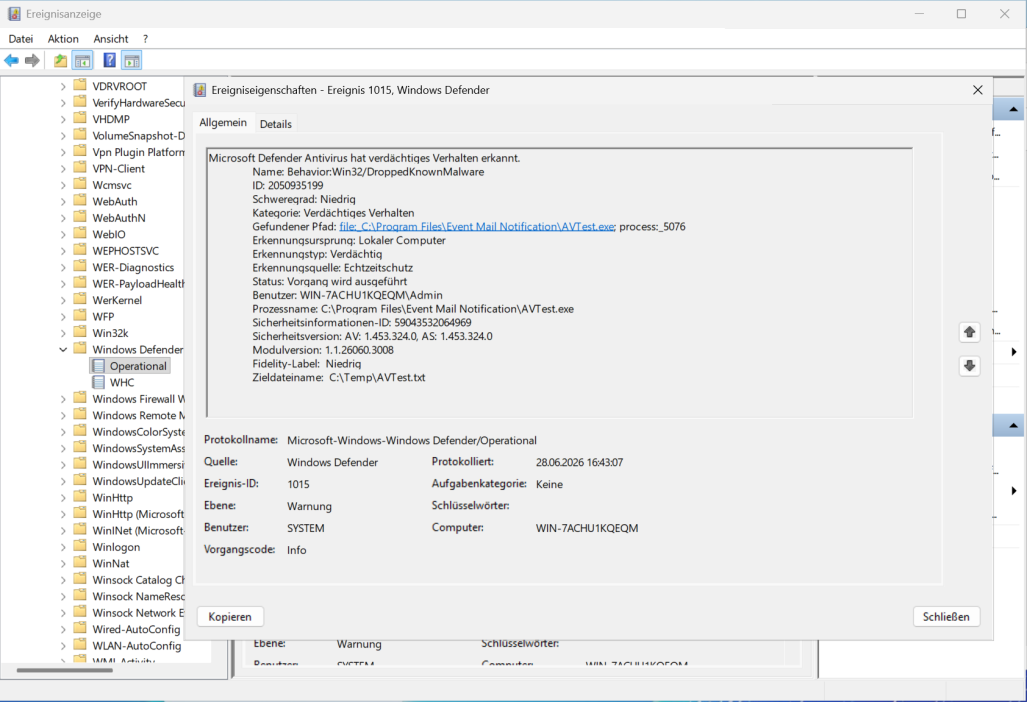Expand the WebAuth tree node
The image size is (1027, 702).
(x=63, y=202)
